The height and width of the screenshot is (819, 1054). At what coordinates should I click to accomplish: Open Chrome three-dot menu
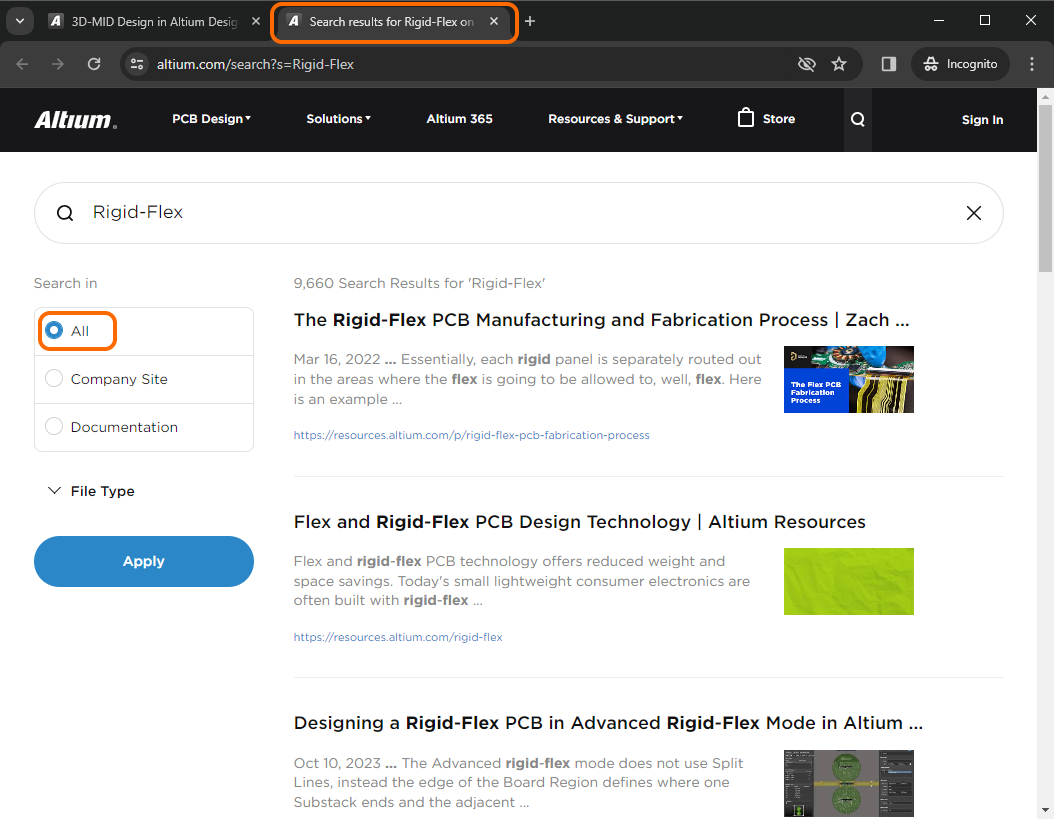point(1032,64)
